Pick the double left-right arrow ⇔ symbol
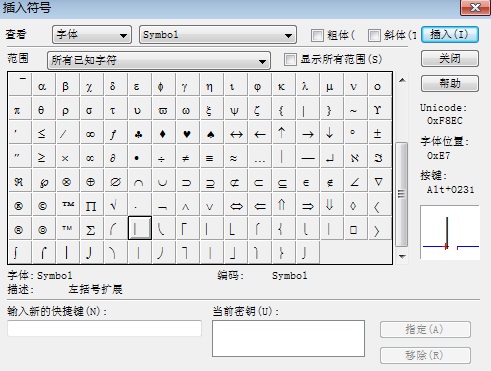This screenshot has height=371, width=491. tap(236, 204)
